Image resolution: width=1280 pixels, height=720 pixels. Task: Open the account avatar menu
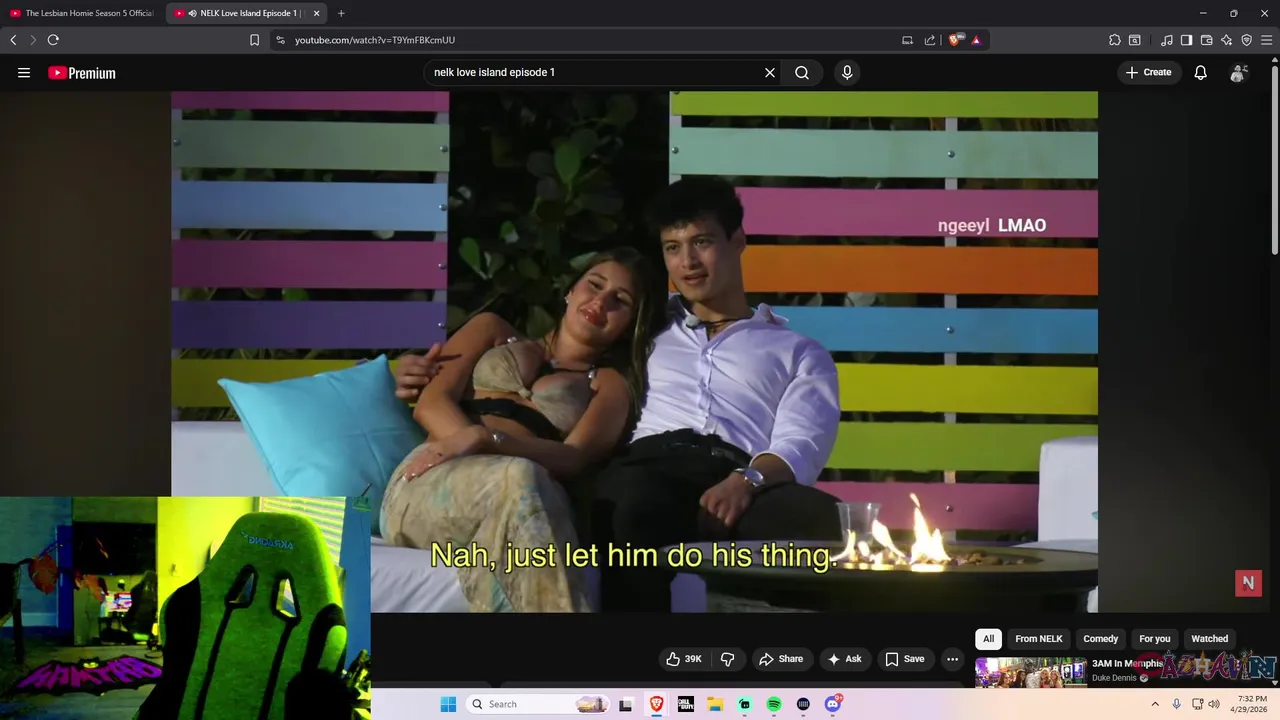tap(1239, 73)
